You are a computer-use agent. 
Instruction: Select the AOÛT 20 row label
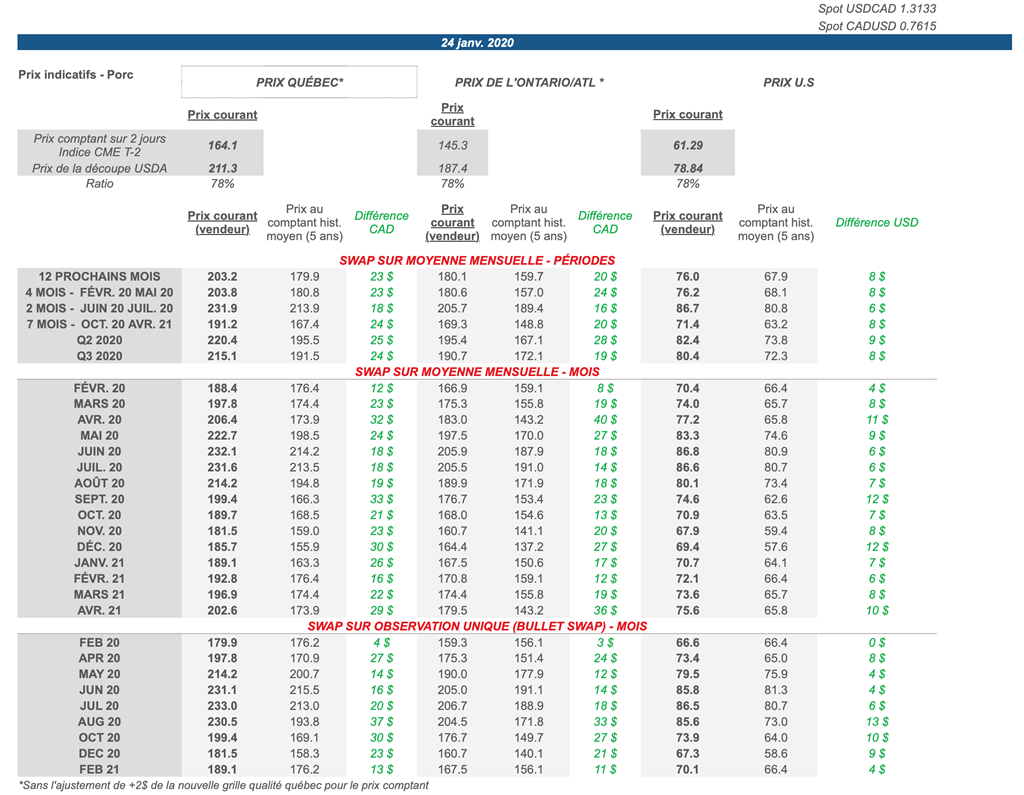(99, 483)
